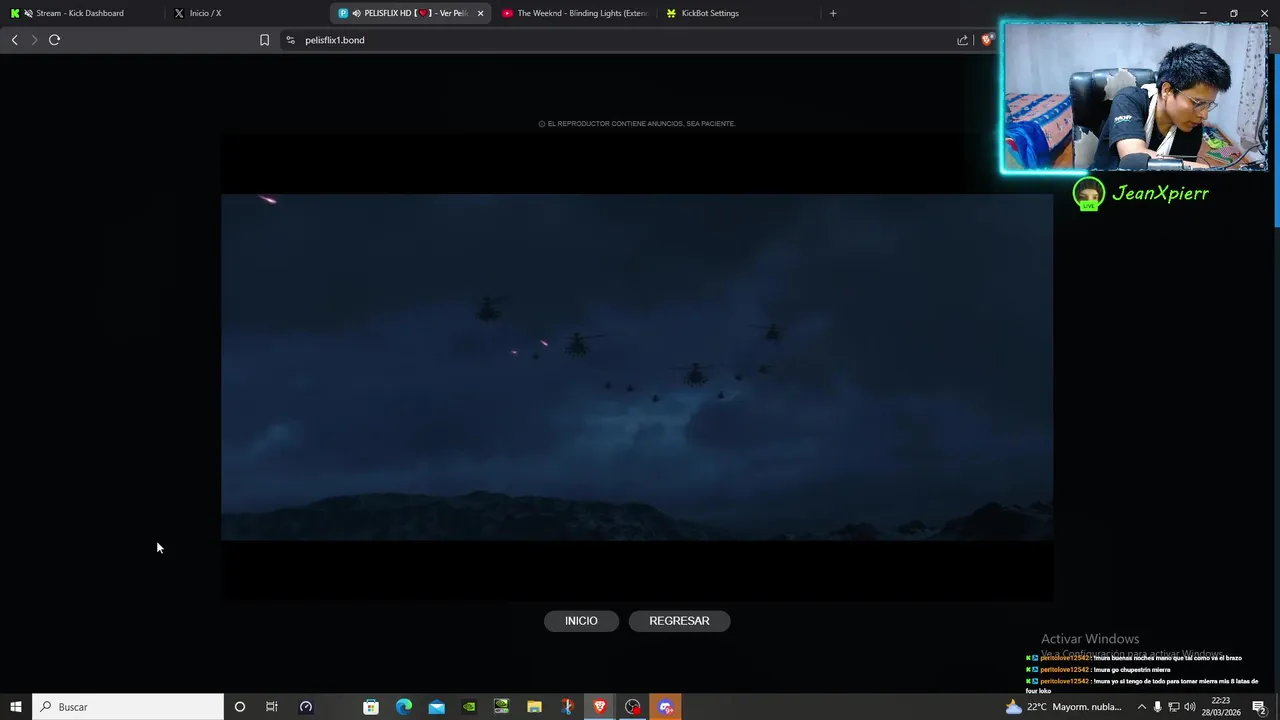
Task: Open network settings tray icon
Action: (1174, 707)
